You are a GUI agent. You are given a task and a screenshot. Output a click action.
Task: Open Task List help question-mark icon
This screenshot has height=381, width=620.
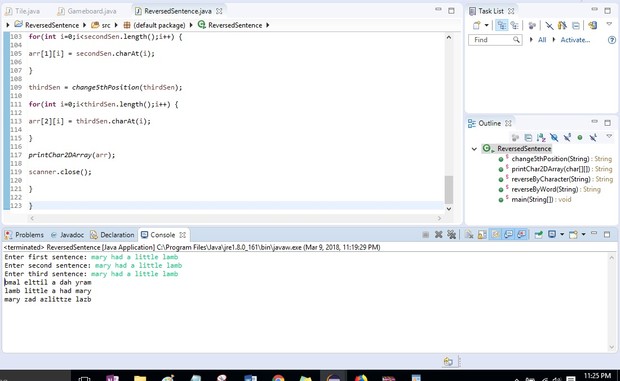612,40
